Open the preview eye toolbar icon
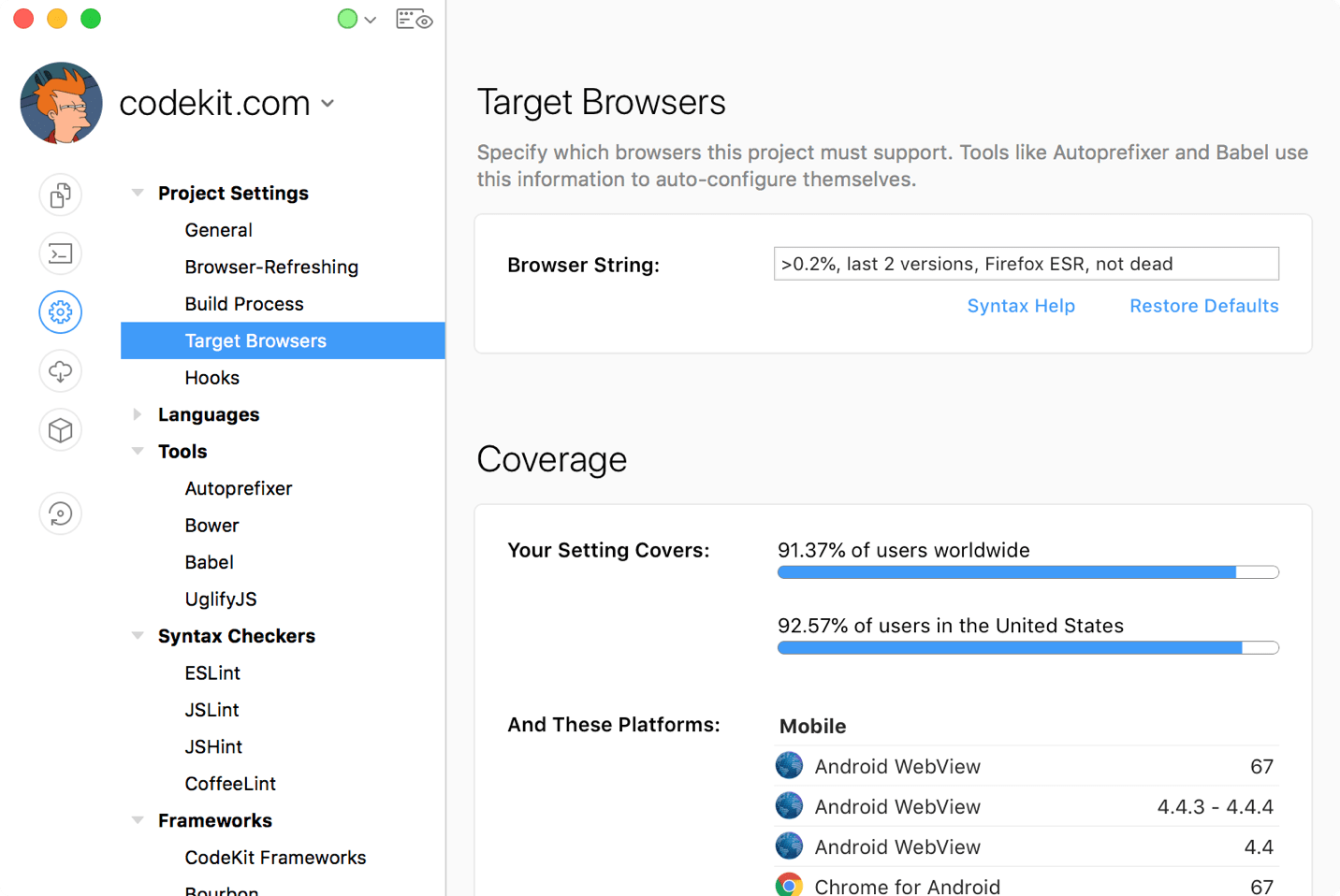This screenshot has width=1340, height=896. 414,19
